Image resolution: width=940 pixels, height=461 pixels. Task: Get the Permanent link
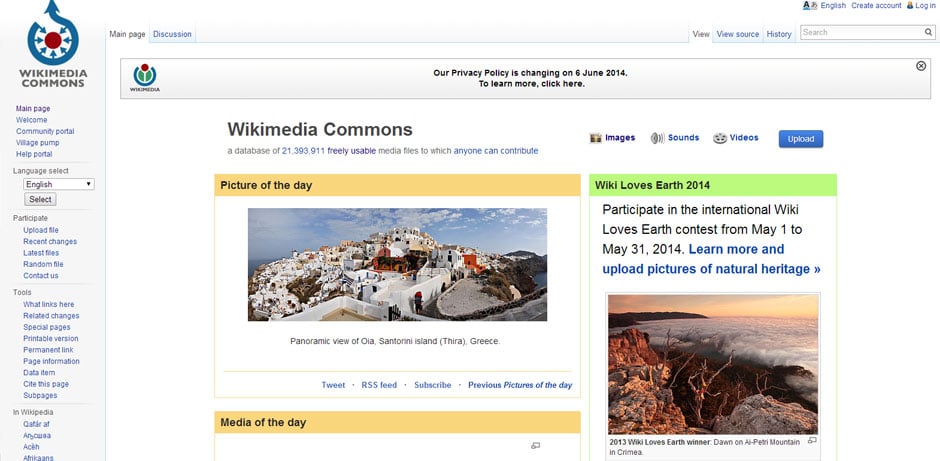48,350
